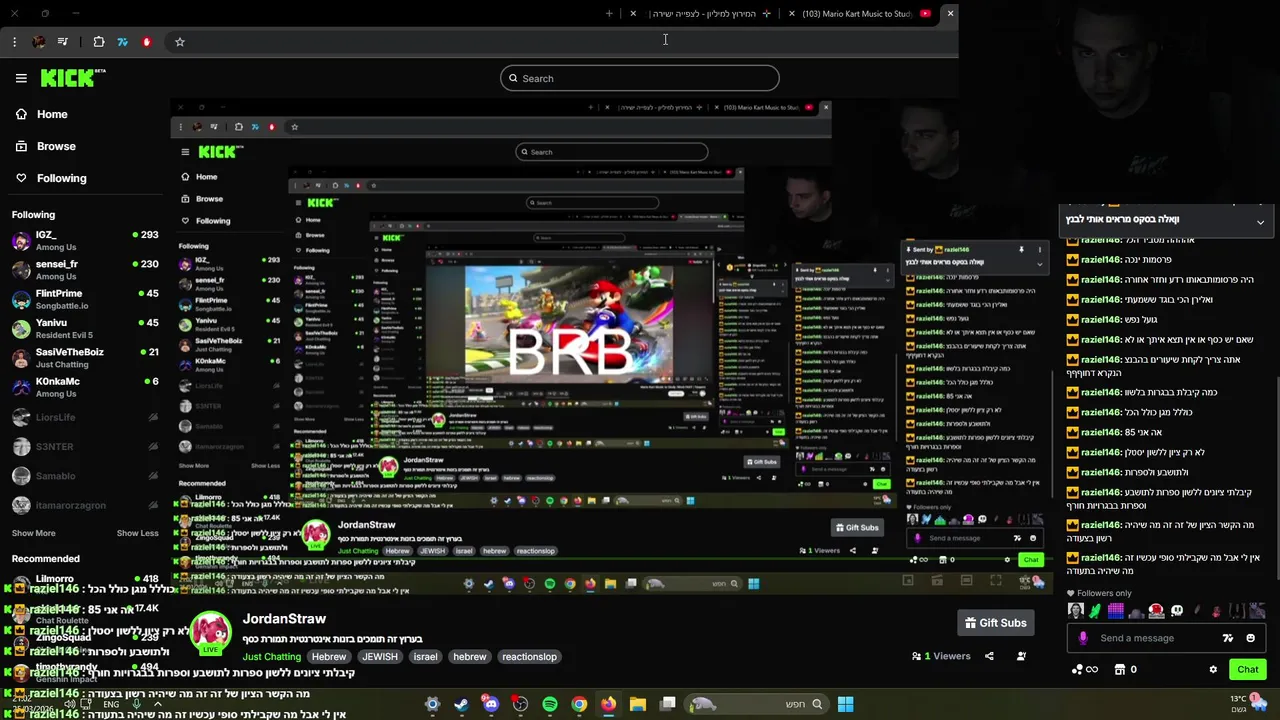Open emoji picker in chat input
The width and height of the screenshot is (1280, 720).
pyautogui.click(x=1250, y=638)
